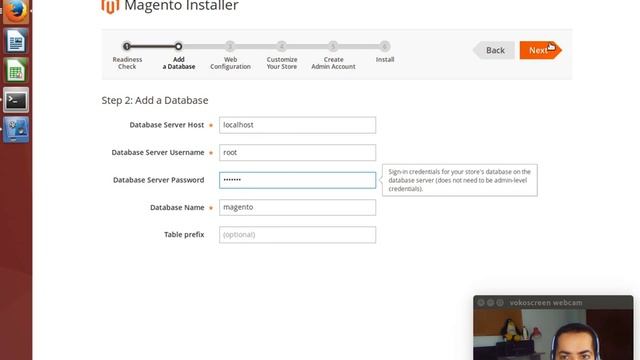Focus the Database Server Username field
The width and height of the screenshot is (640, 360).
coord(297,152)
